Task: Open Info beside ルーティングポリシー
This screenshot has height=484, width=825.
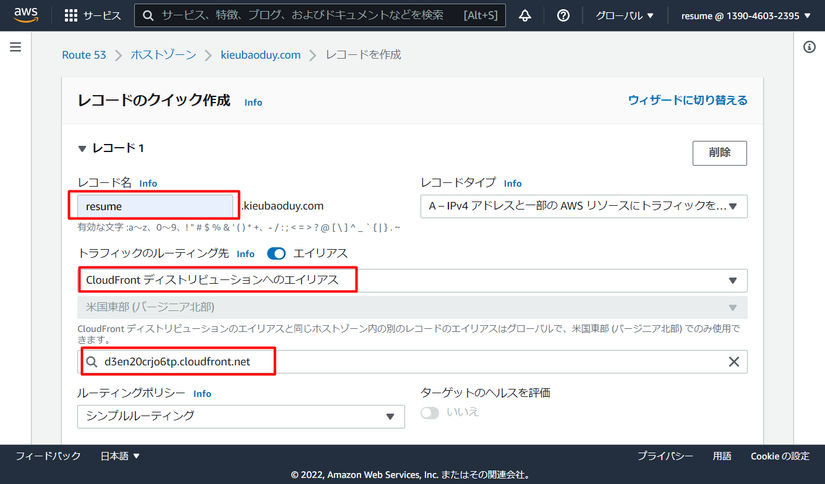Action: [202, 394]
